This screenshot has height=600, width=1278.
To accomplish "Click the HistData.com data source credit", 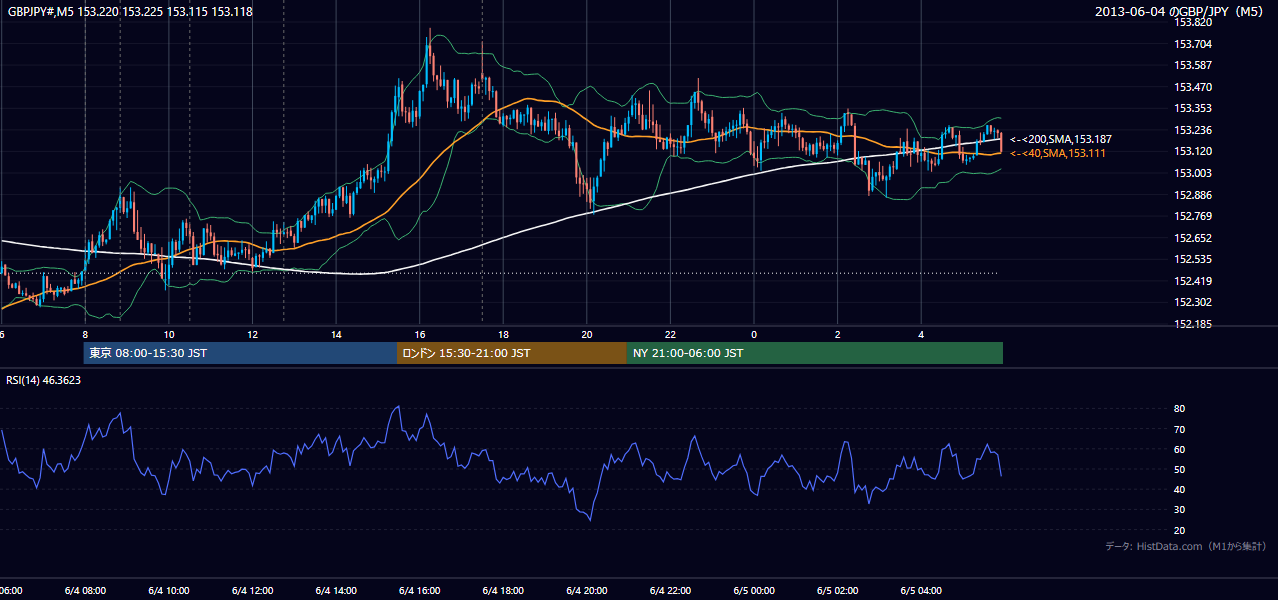I will [x=1186, y=546].
